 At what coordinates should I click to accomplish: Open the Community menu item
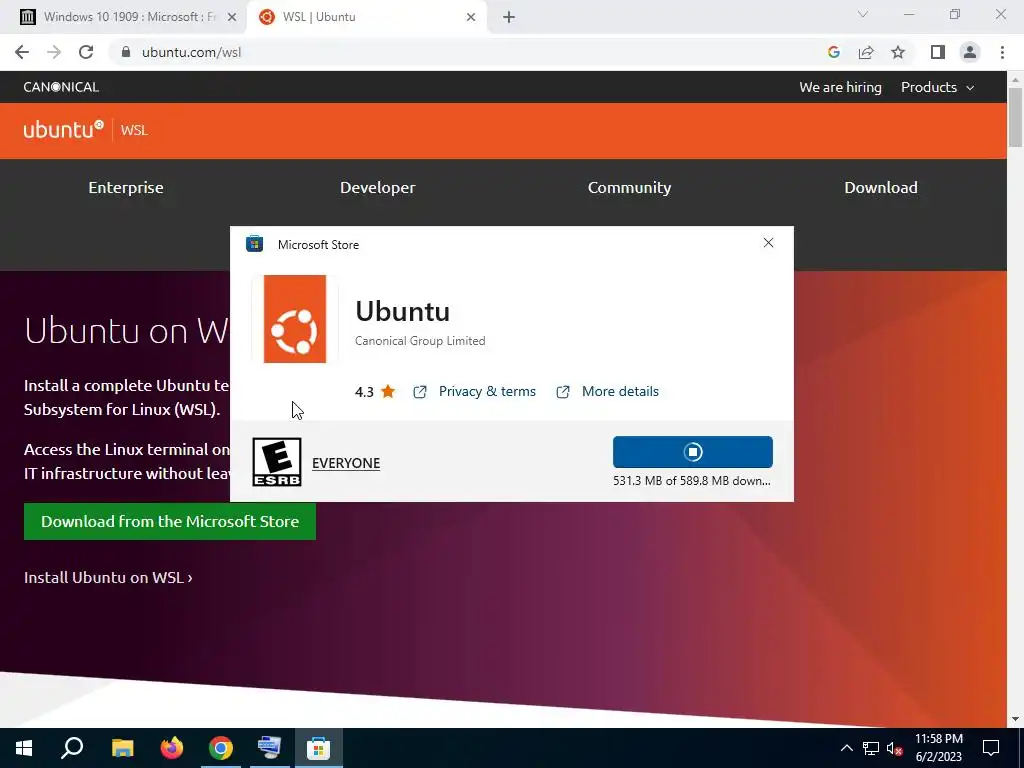(630, 187)
